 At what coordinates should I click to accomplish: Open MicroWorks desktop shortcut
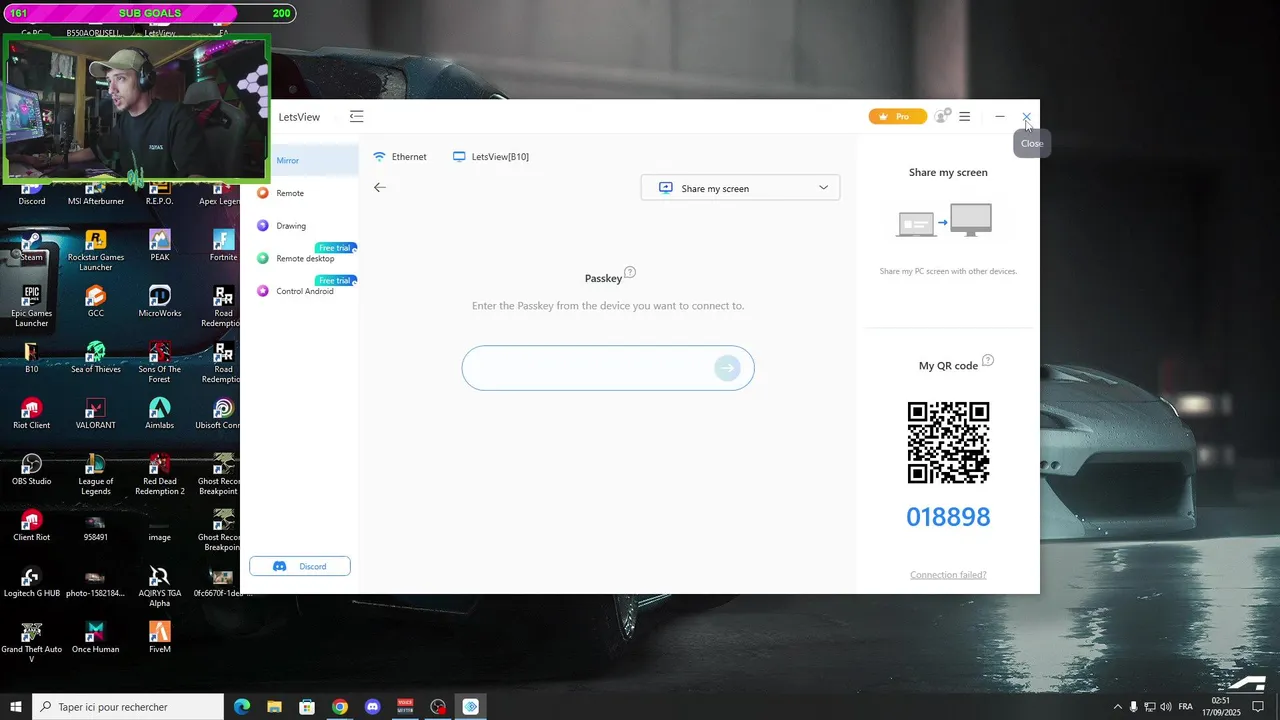pos(160,302)
